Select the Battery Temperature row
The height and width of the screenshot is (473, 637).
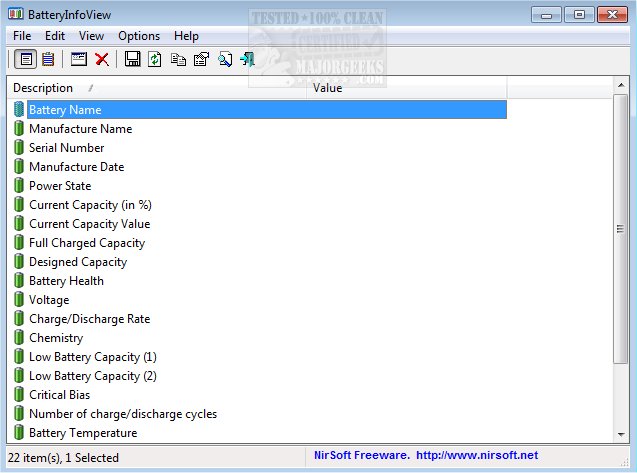pyautogui.click(x=83, y=433)
